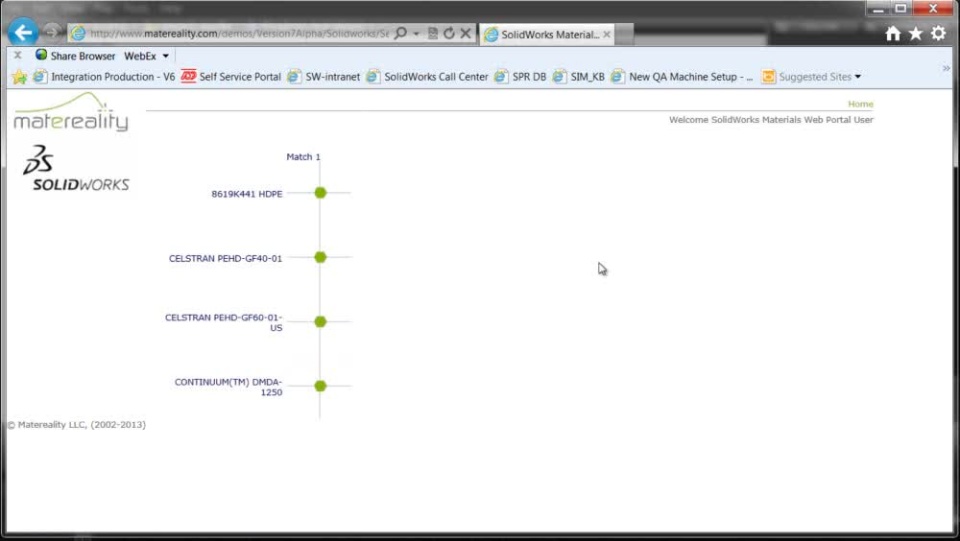Minimize the browser window

pos(878,9)
